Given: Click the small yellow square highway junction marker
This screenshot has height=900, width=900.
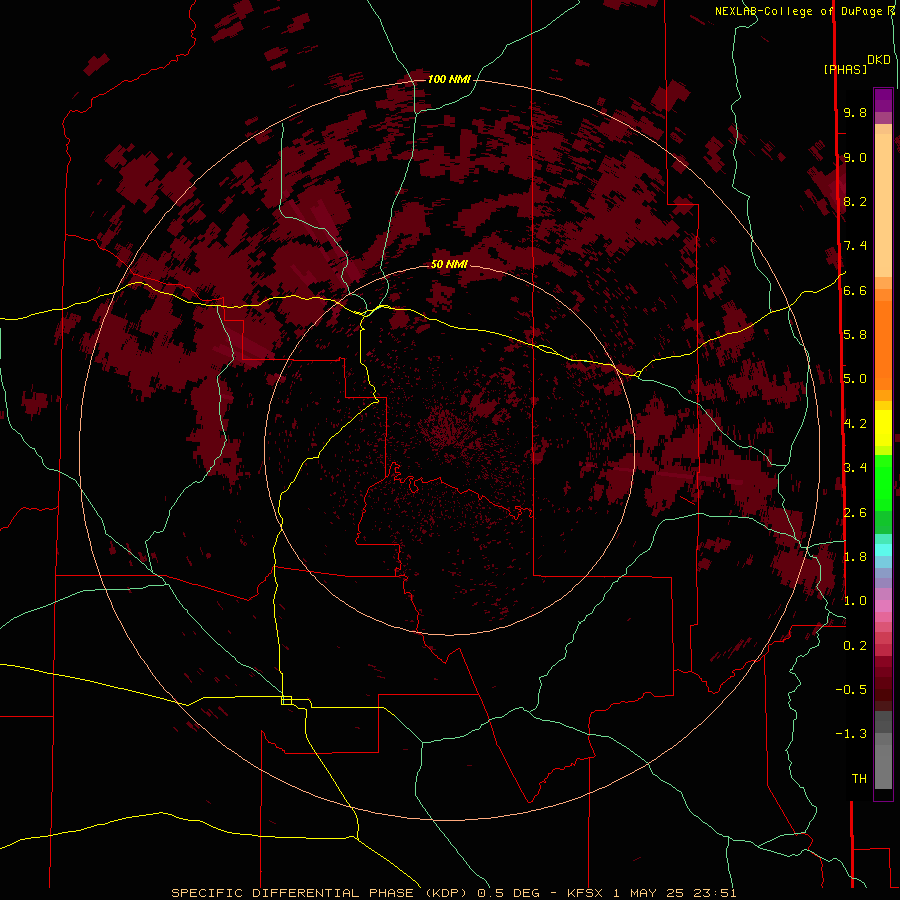Looking at the screenshot, I should 286,700.
